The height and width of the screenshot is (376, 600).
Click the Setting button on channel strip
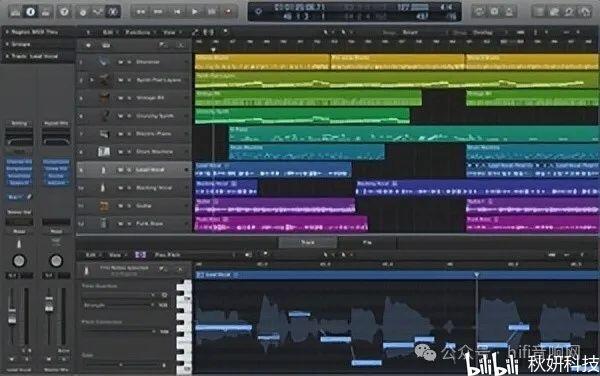coord(19,124)
